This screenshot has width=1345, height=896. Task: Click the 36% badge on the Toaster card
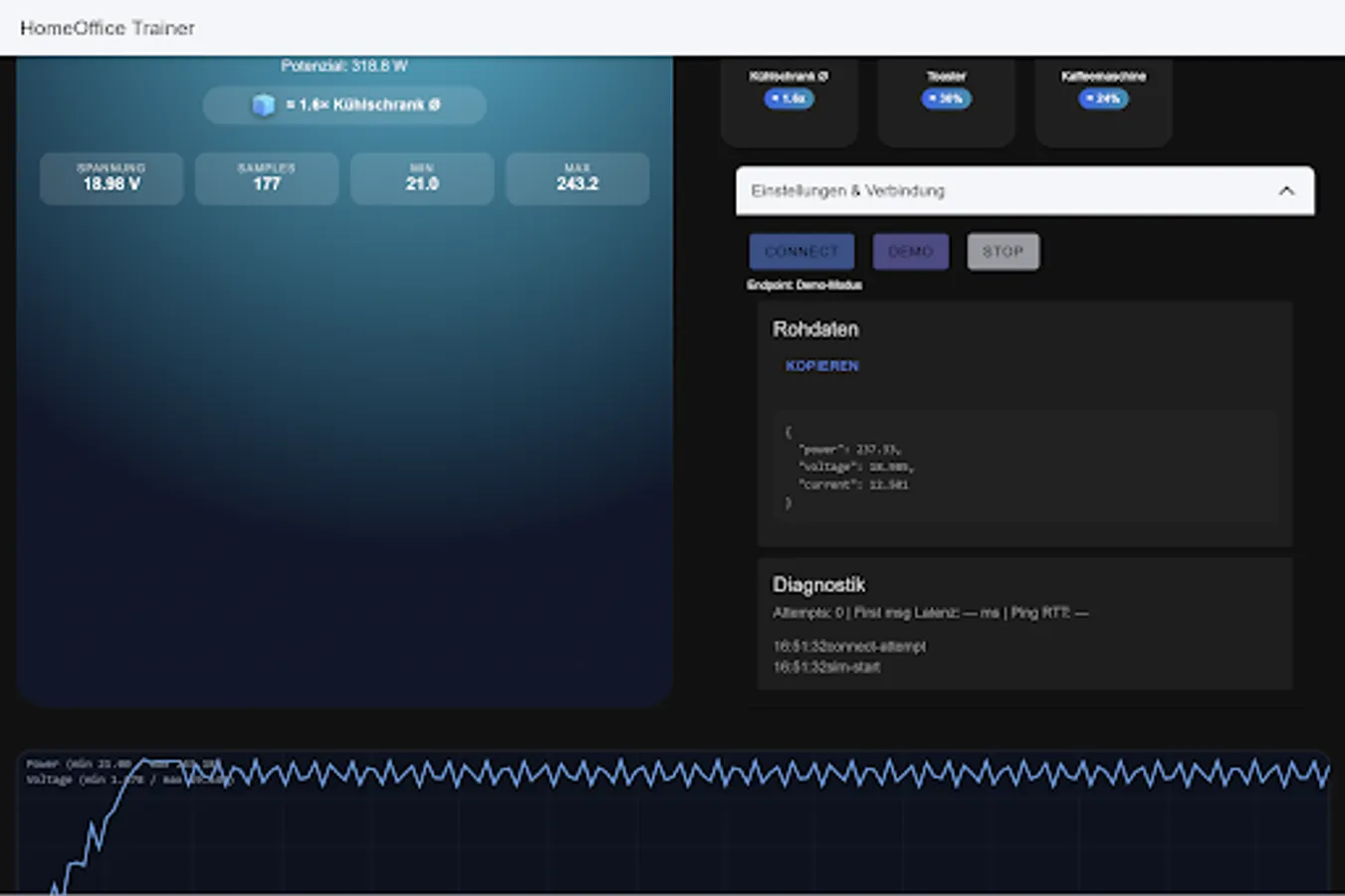point(944,99)
